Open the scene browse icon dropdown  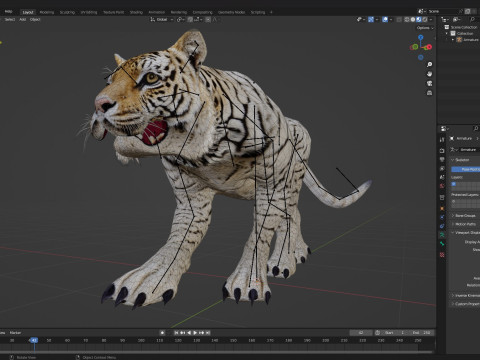pyautogui.click(x=422, y=11)
